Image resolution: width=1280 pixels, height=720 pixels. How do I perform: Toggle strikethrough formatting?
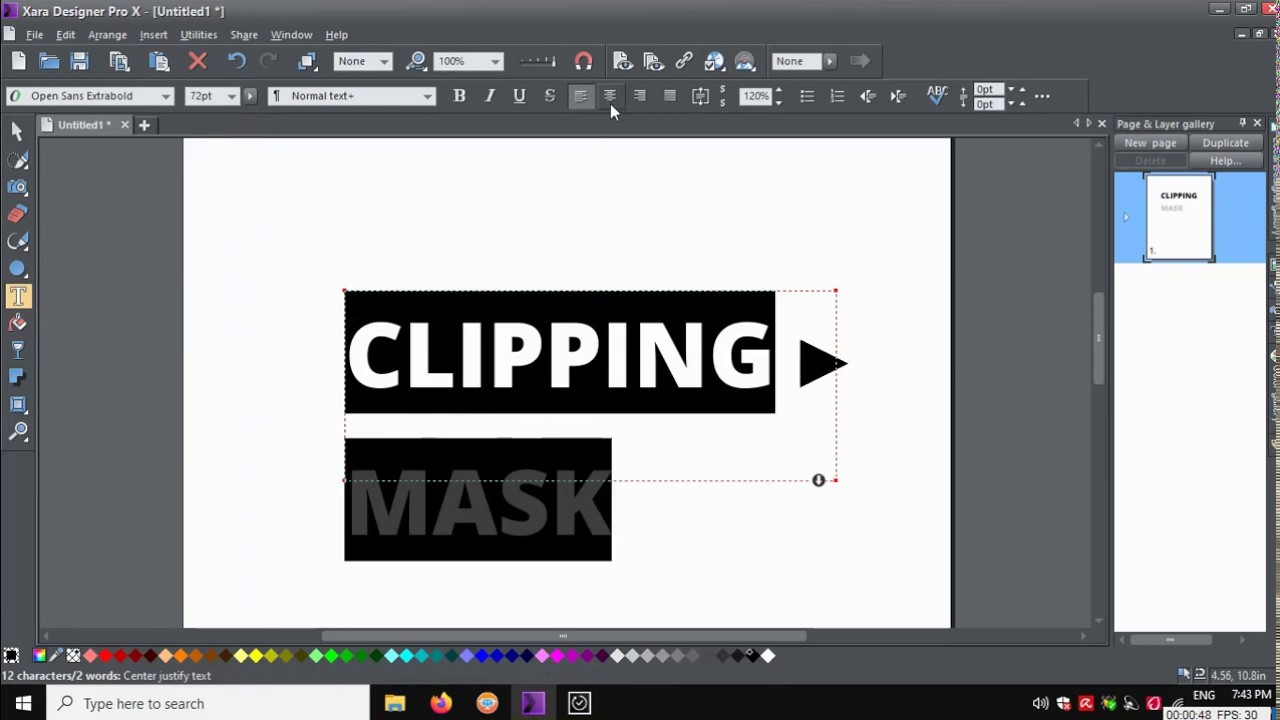point(549,96)
